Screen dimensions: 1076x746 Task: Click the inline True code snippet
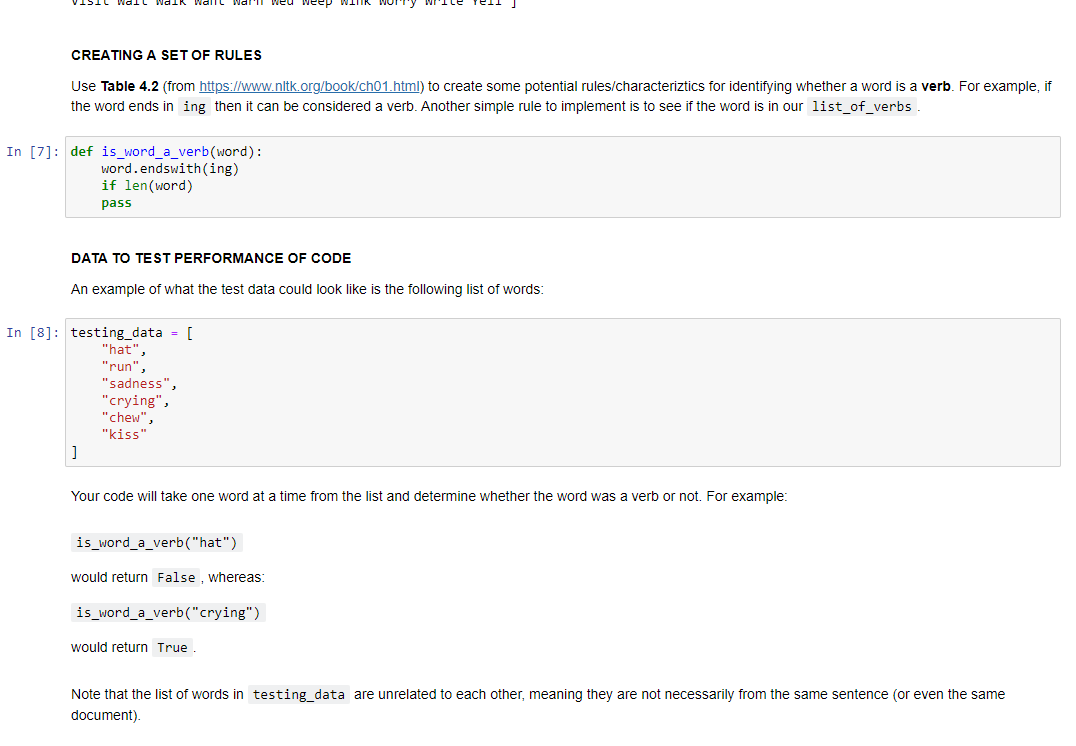[171, 647]
